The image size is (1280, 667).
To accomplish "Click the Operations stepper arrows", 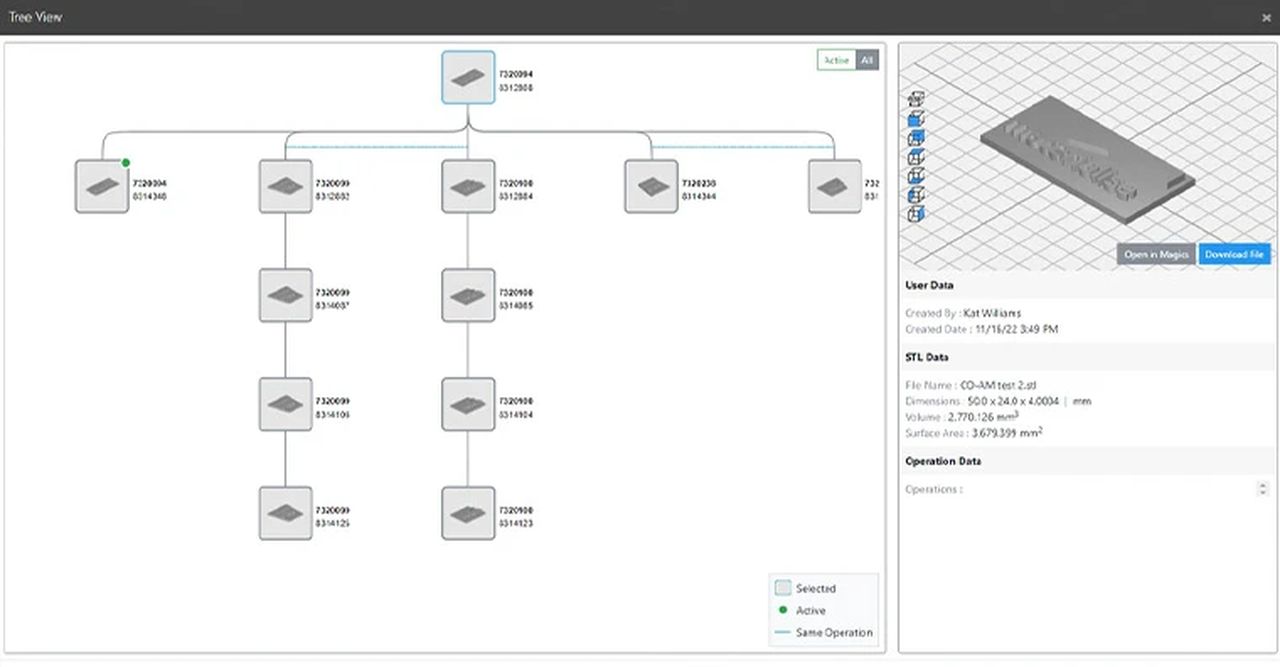I will 1264,489.
